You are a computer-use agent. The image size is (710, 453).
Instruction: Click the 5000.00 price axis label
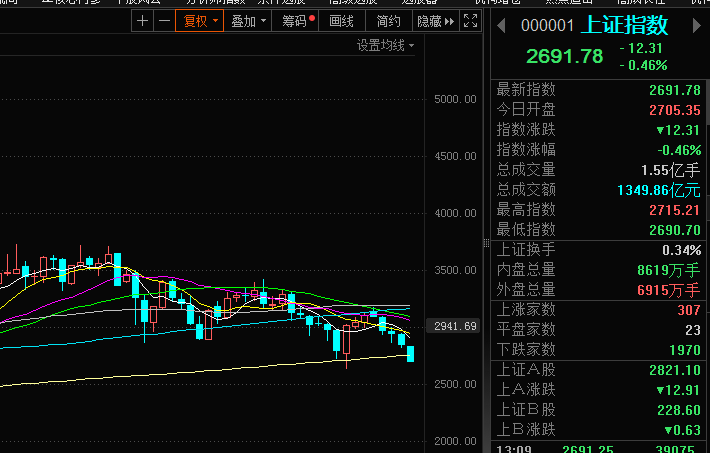tap(455, 99)
